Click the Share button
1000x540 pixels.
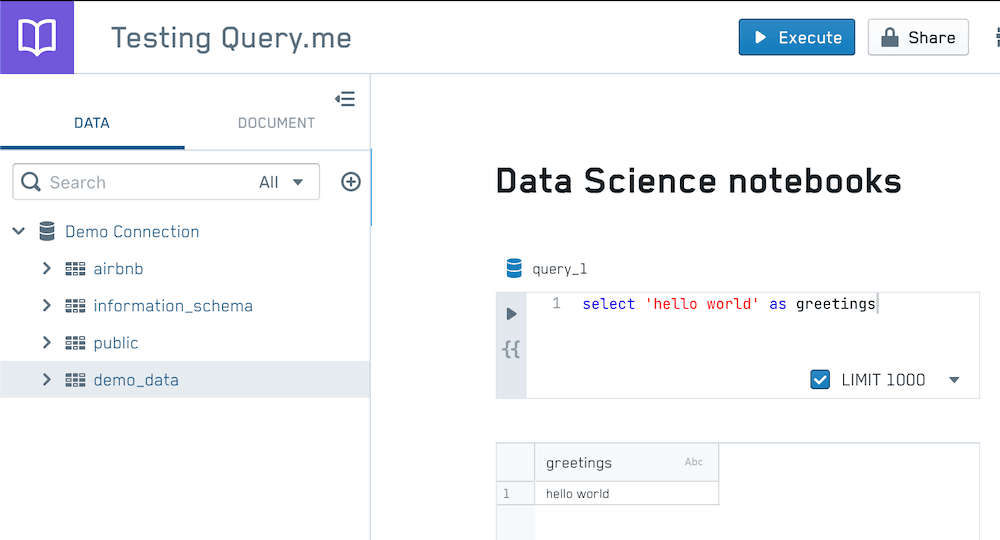(x=918, y=37)
